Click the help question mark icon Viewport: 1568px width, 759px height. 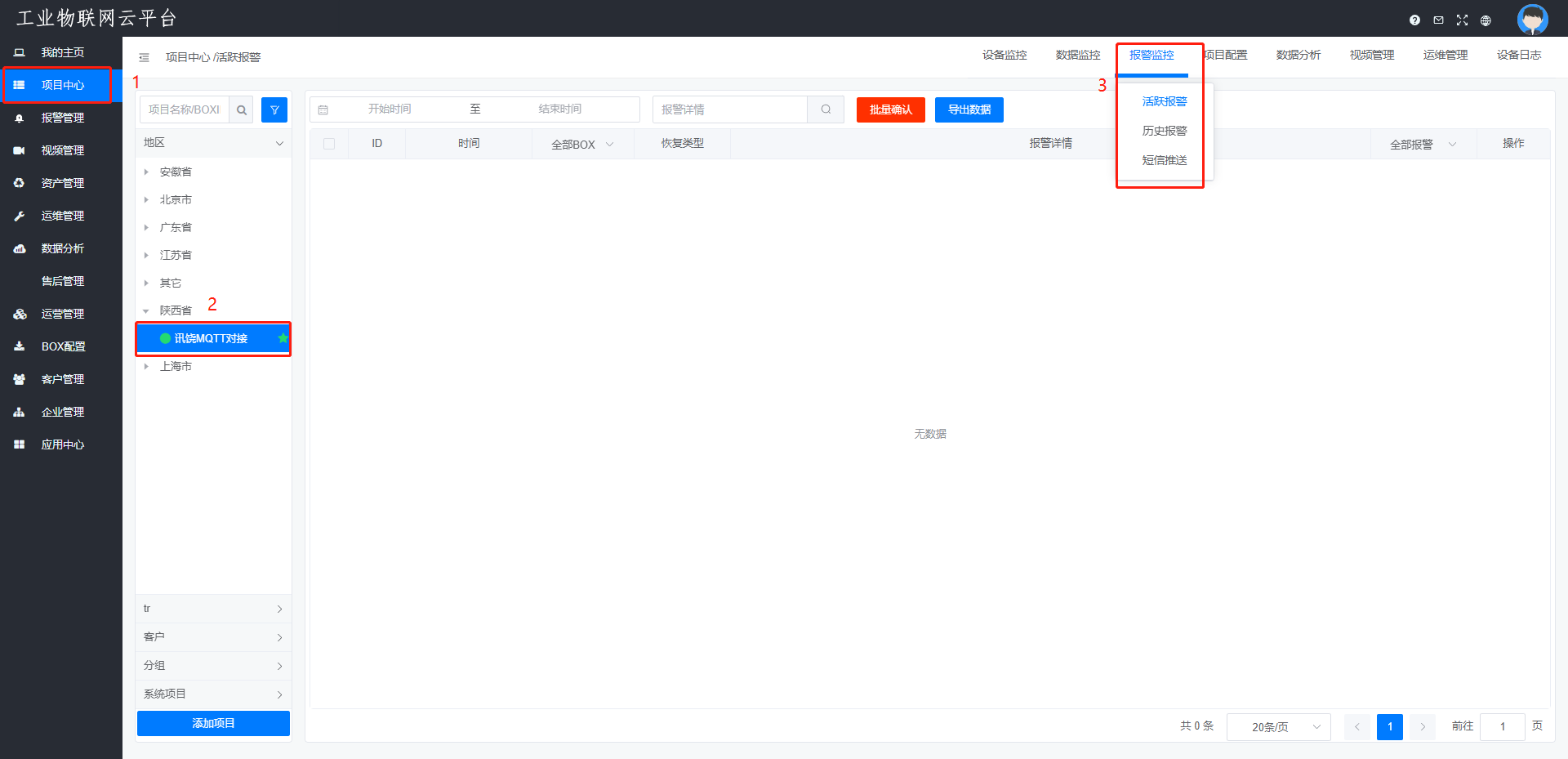1414,20
